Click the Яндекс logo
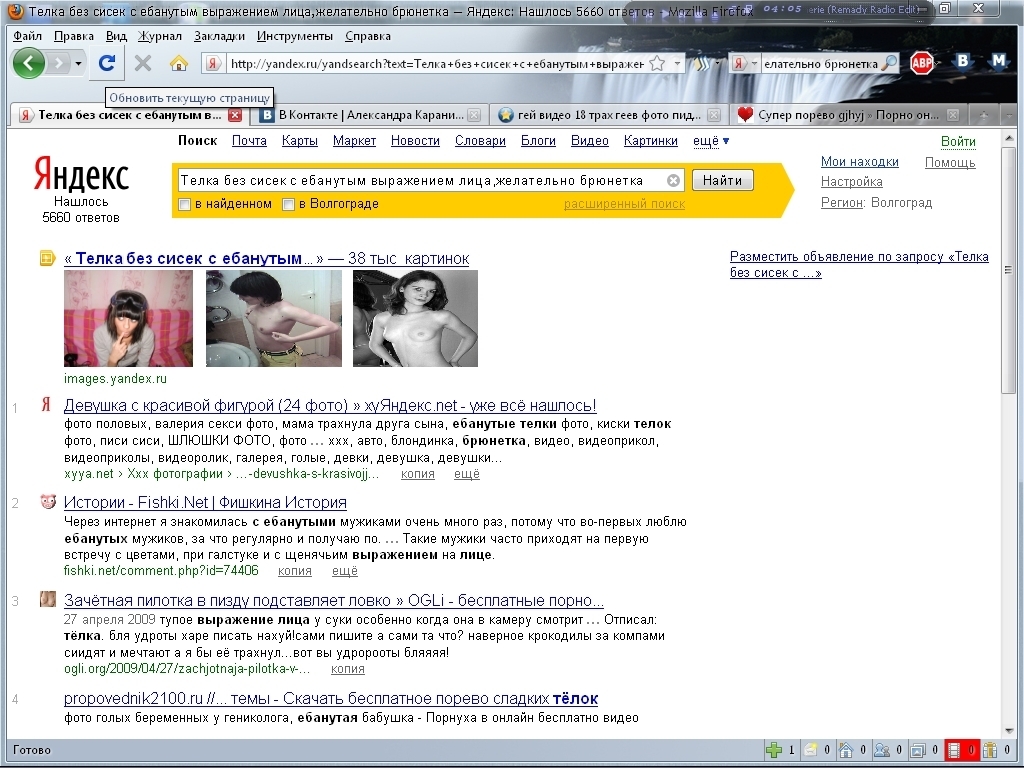The width and height of the screenshot is (1024, 768). (x=81, y=176)
